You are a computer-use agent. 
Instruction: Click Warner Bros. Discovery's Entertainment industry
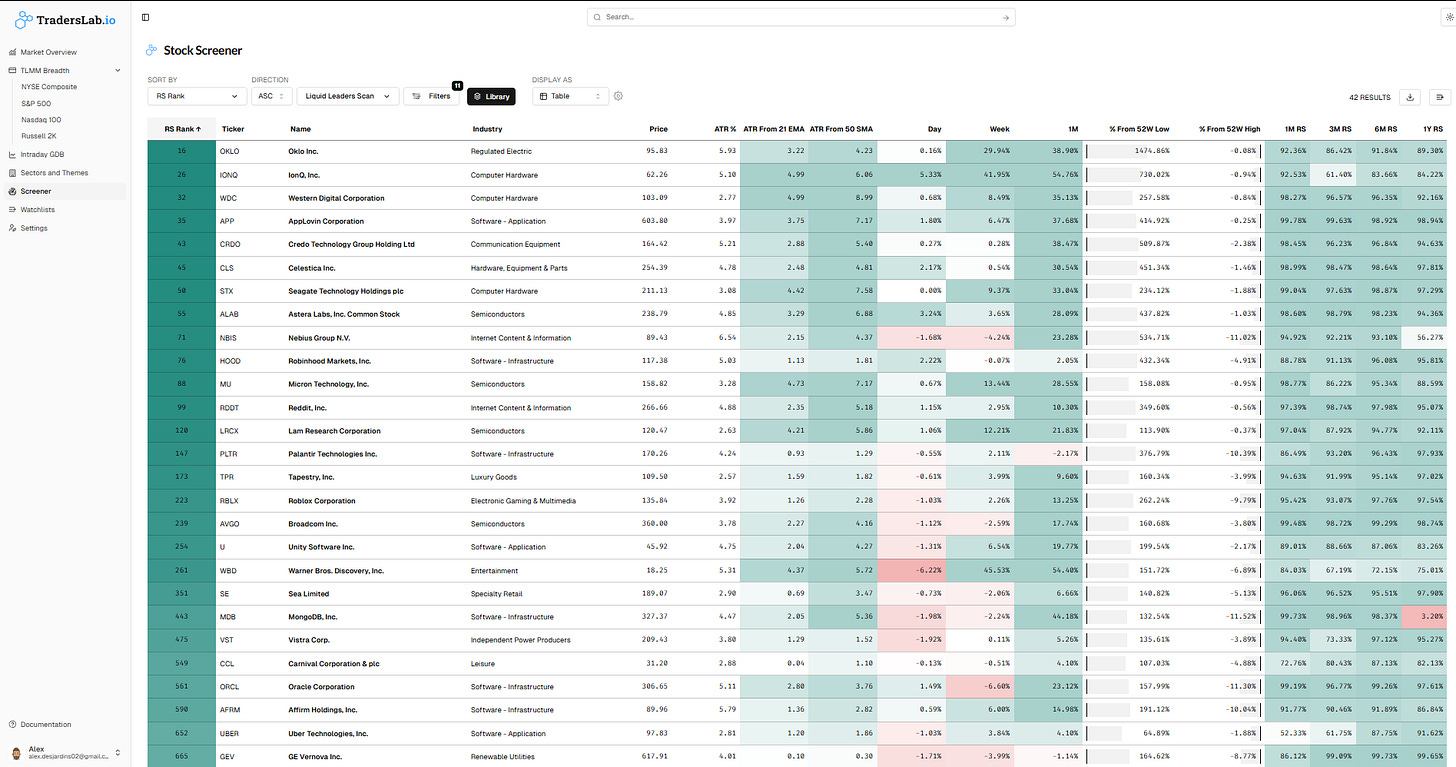pos(495,570)
